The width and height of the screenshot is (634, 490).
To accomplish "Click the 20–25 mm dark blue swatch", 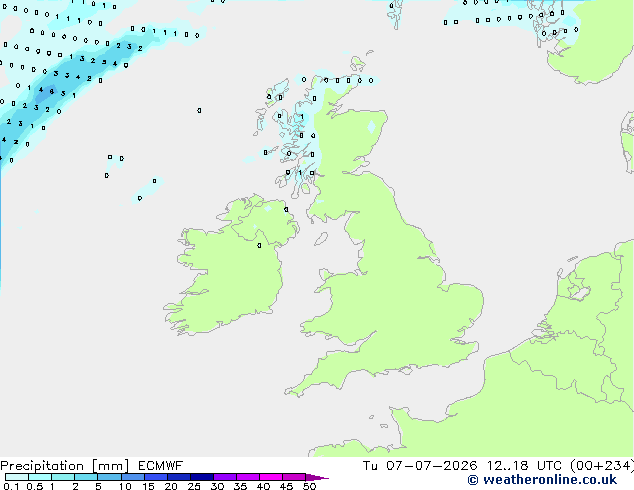I will (179, 477).
